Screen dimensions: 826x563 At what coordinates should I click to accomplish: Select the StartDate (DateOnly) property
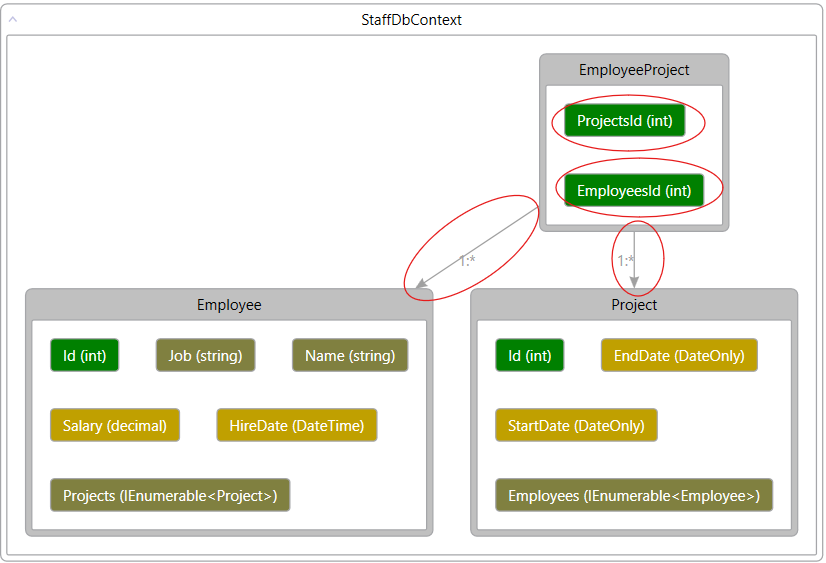[x=576, y=425]
